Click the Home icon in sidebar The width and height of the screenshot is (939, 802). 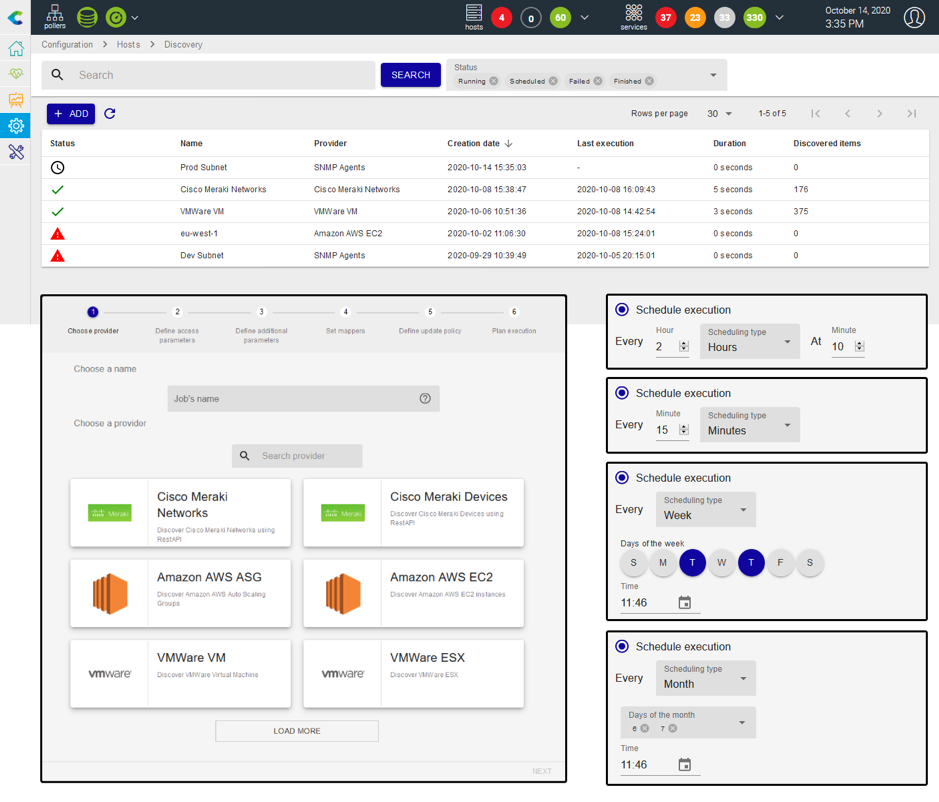(x=16, y=49)
